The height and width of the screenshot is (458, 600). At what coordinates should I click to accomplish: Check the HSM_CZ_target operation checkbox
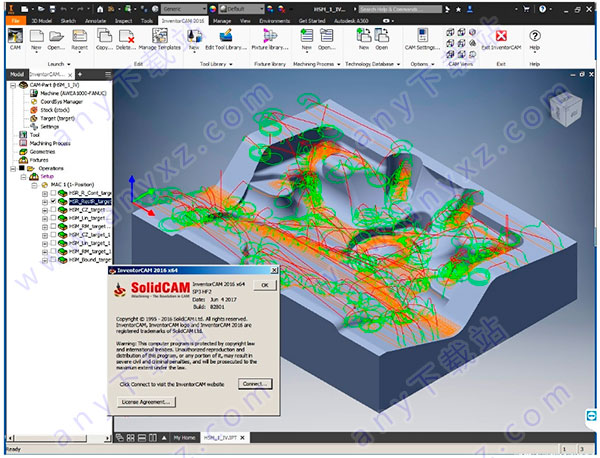pyautogui.click(x=54, y=210)
